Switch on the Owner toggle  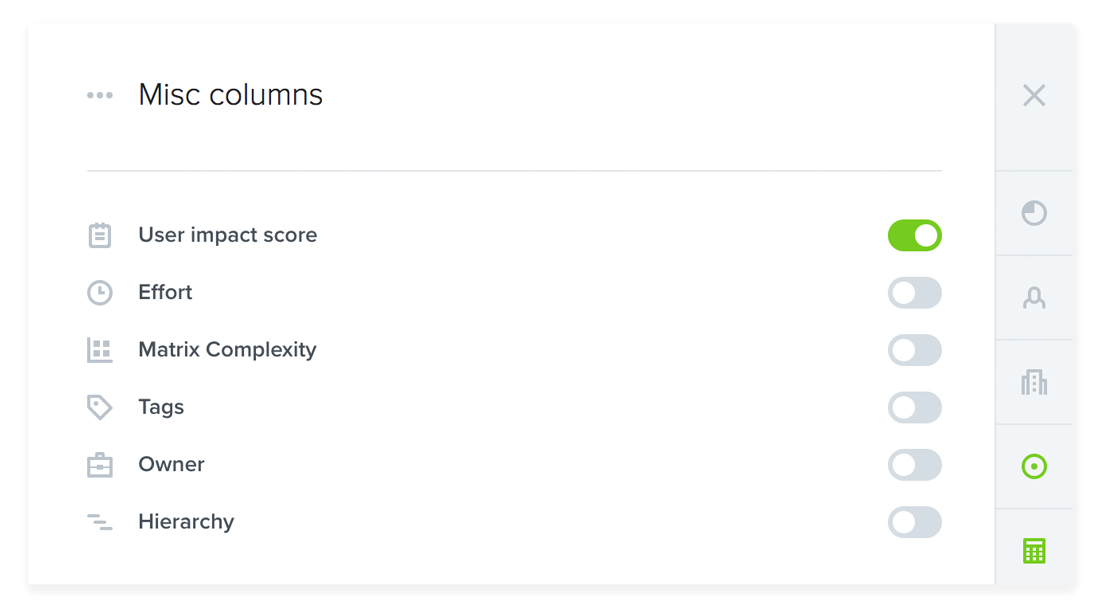(915, 465)
